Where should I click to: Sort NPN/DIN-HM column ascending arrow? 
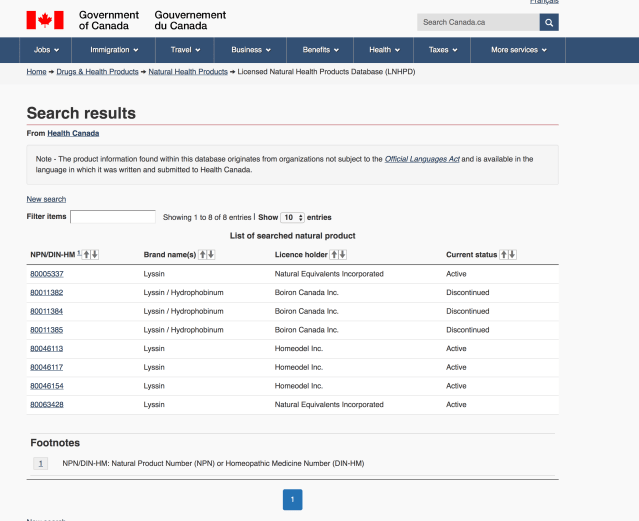tap(88, 255)
